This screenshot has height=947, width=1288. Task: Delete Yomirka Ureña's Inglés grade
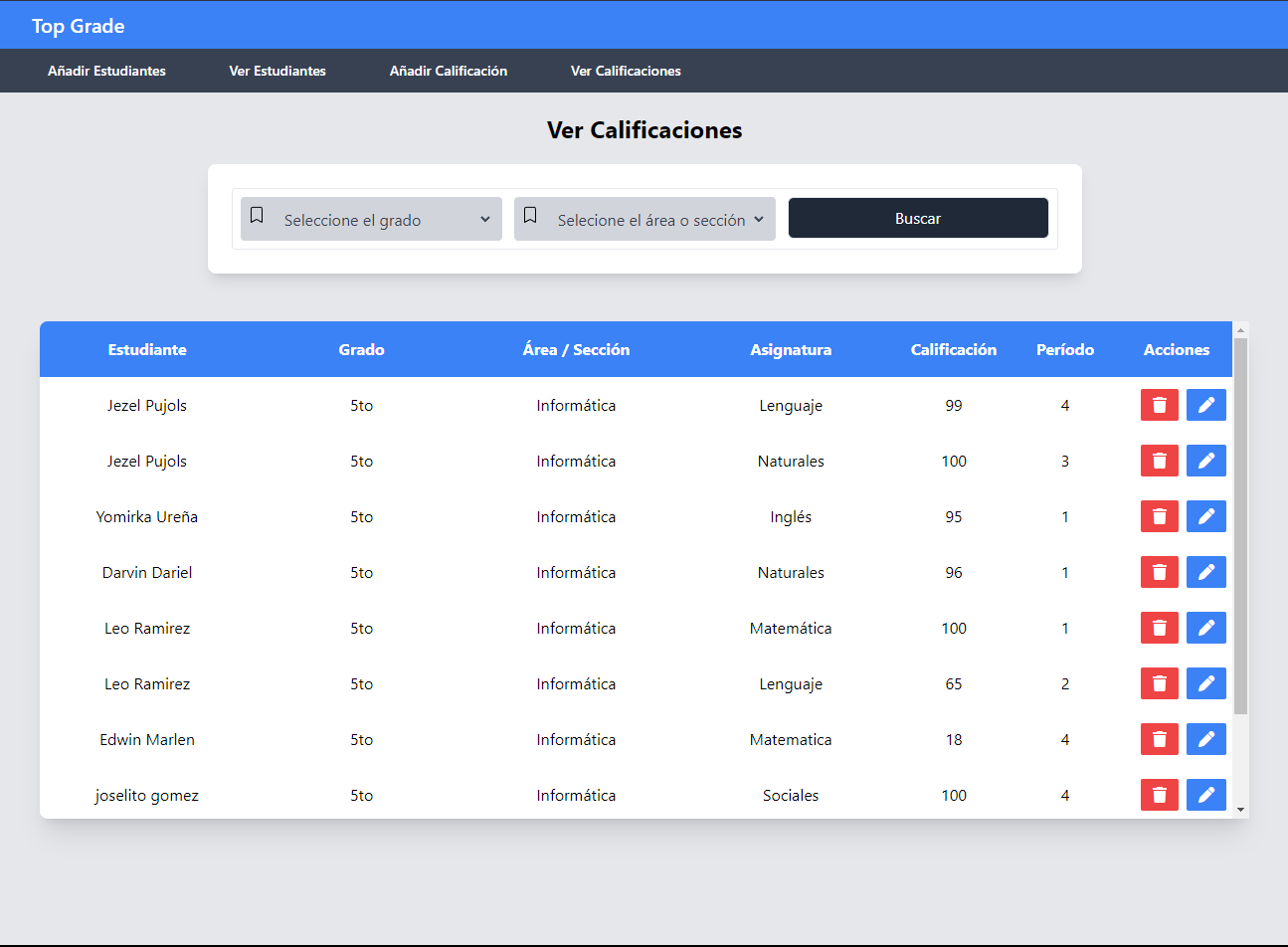coord(1159,516)
